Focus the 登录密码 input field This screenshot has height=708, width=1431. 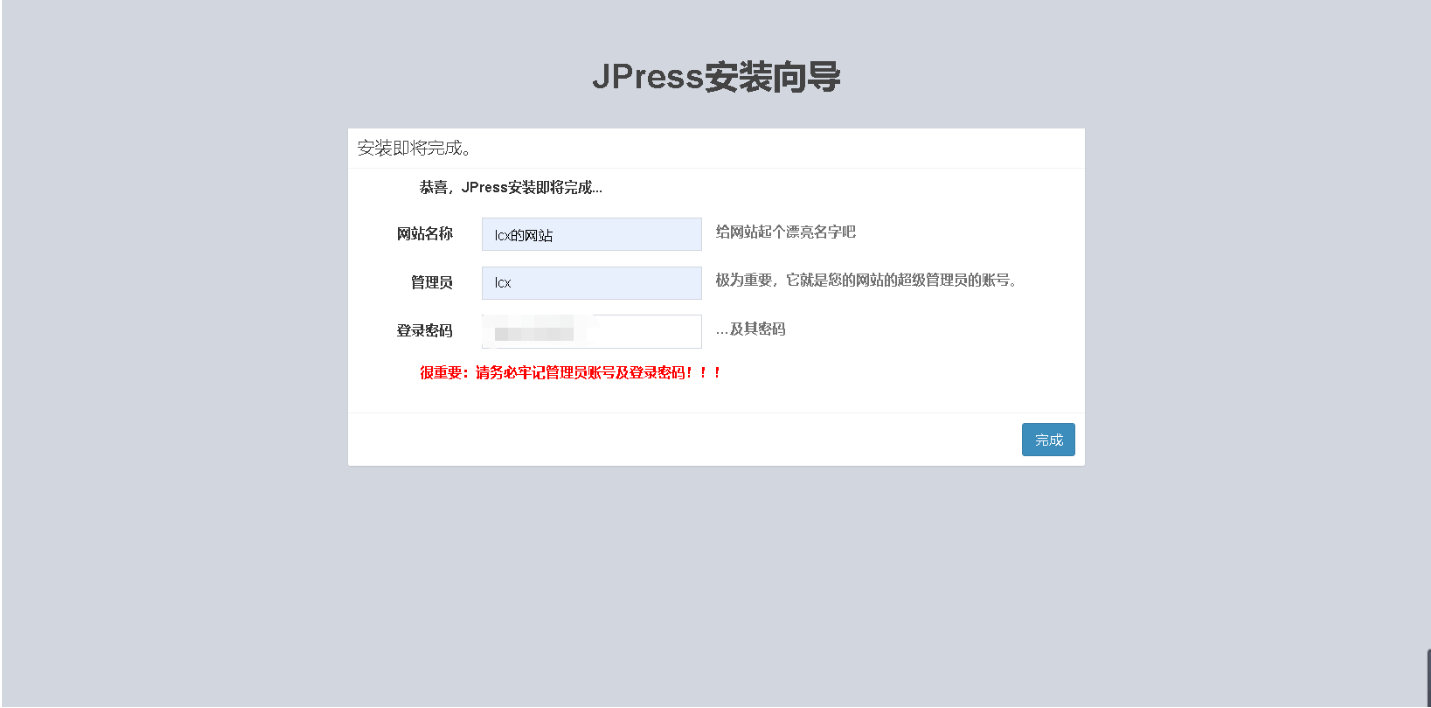(x=592, y=332)
